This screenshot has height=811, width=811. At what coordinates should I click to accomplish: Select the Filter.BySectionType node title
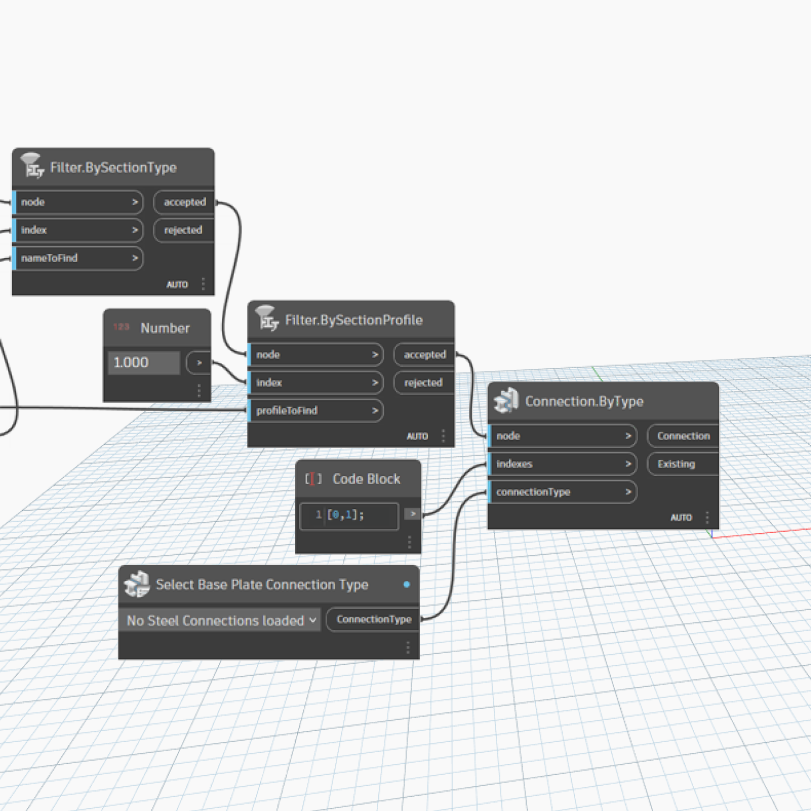[x=113, y=168]
